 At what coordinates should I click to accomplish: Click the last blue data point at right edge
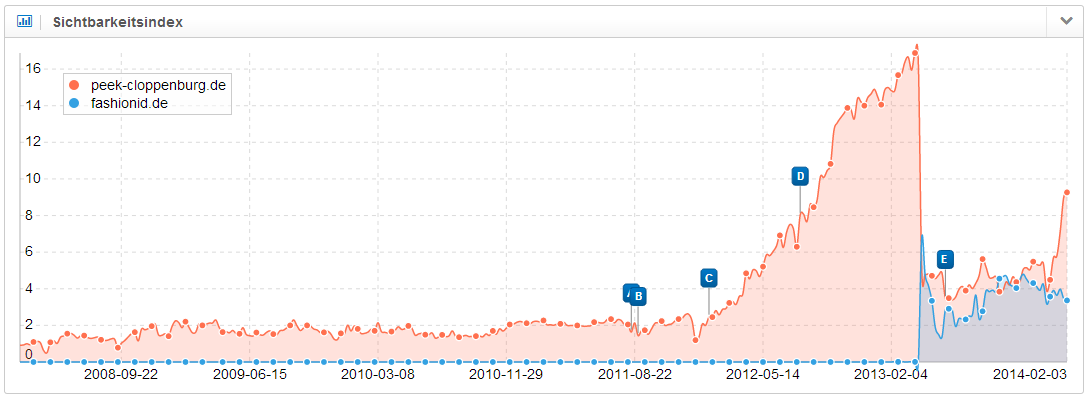tap(1066, 300)
